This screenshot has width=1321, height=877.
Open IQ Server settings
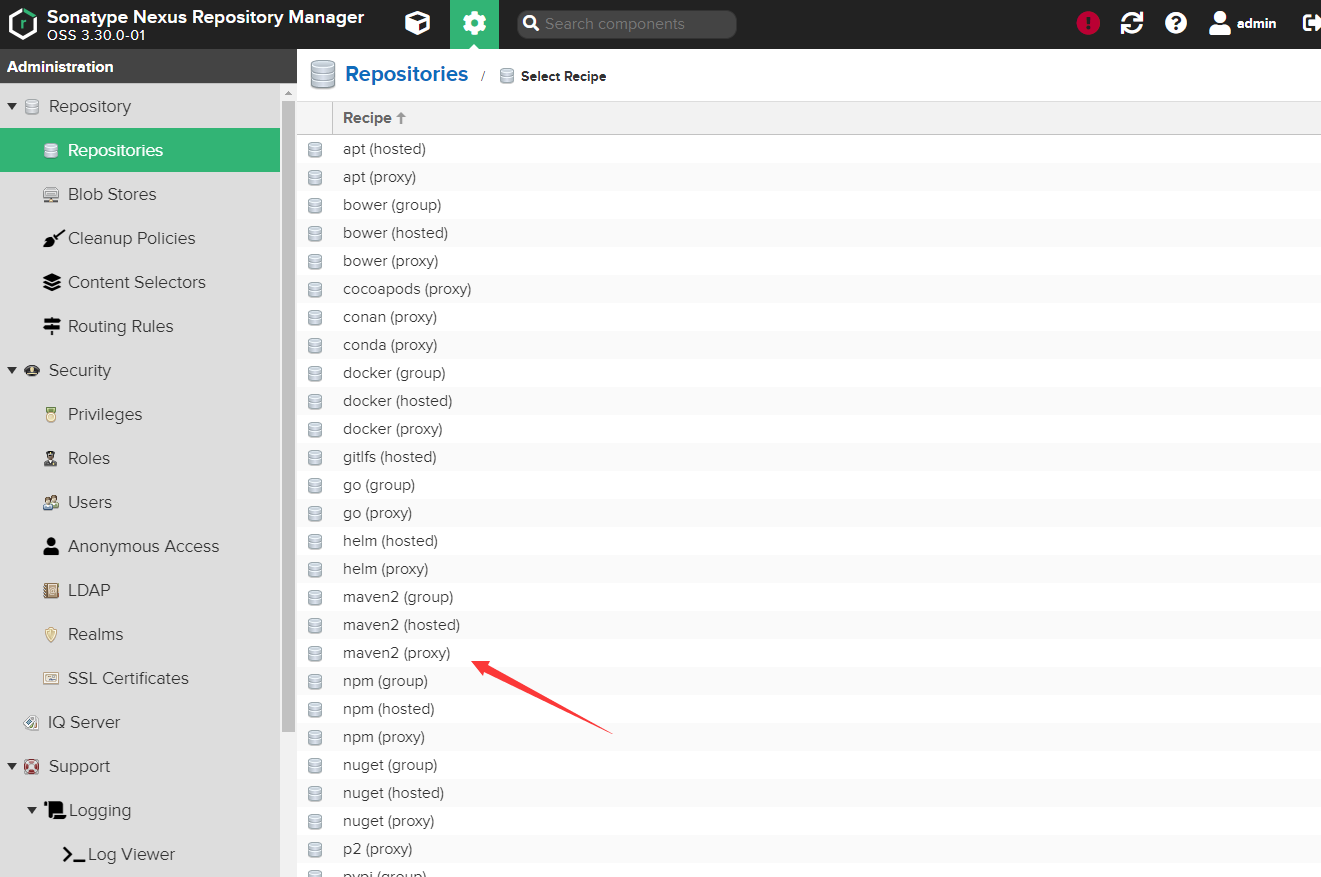[x=140, y=722]
